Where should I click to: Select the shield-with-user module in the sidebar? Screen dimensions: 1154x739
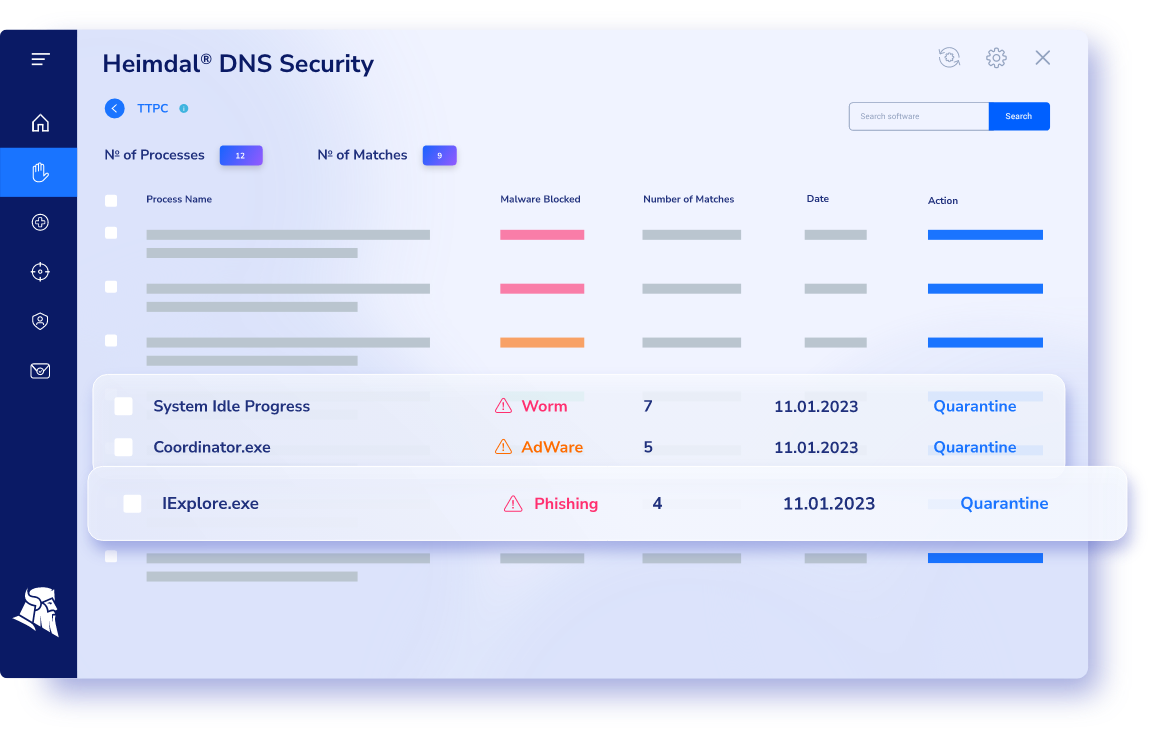click(39, 321)
